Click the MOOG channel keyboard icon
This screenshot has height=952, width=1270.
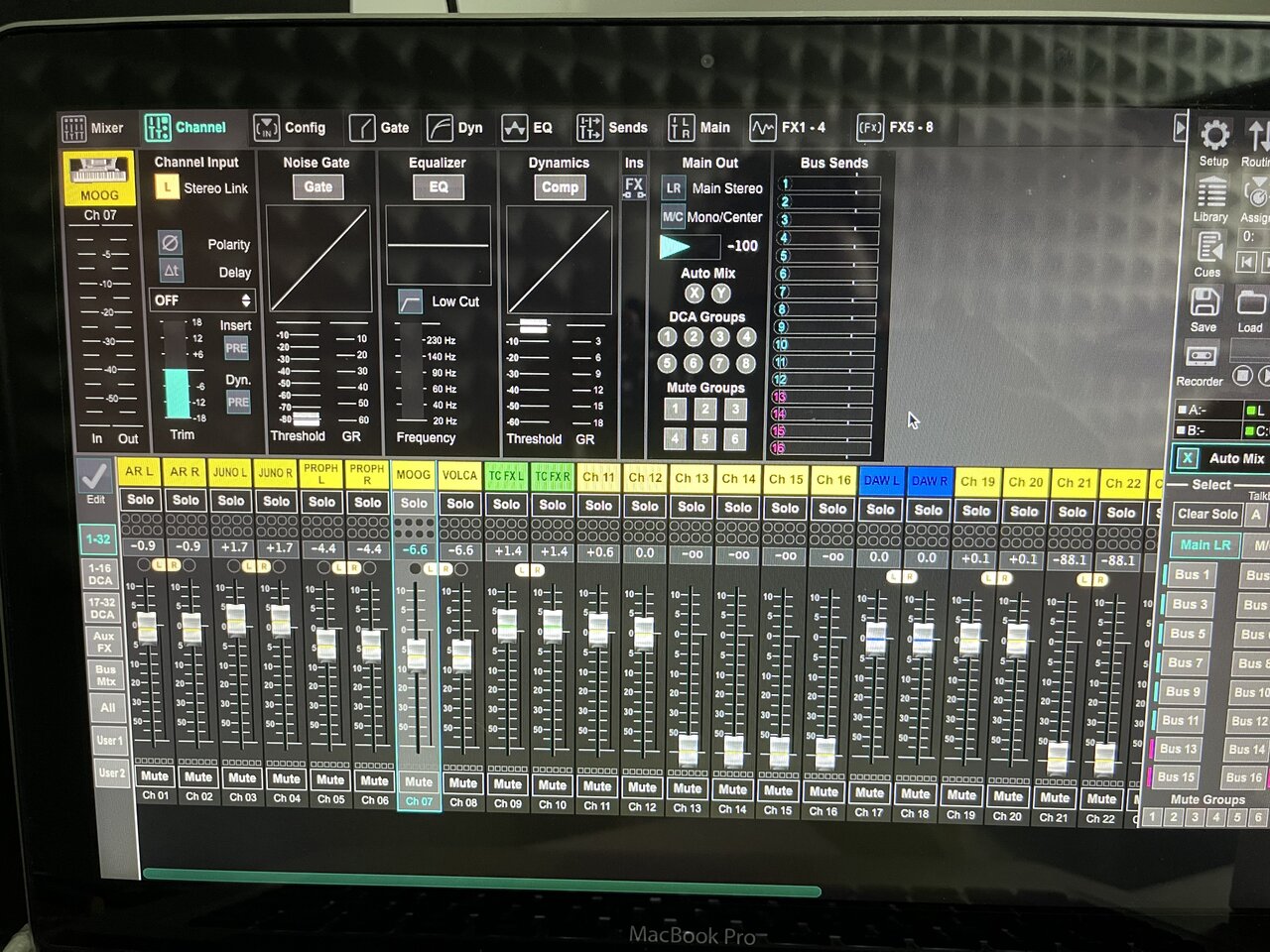pyautogui.click(x=99, y=172)
